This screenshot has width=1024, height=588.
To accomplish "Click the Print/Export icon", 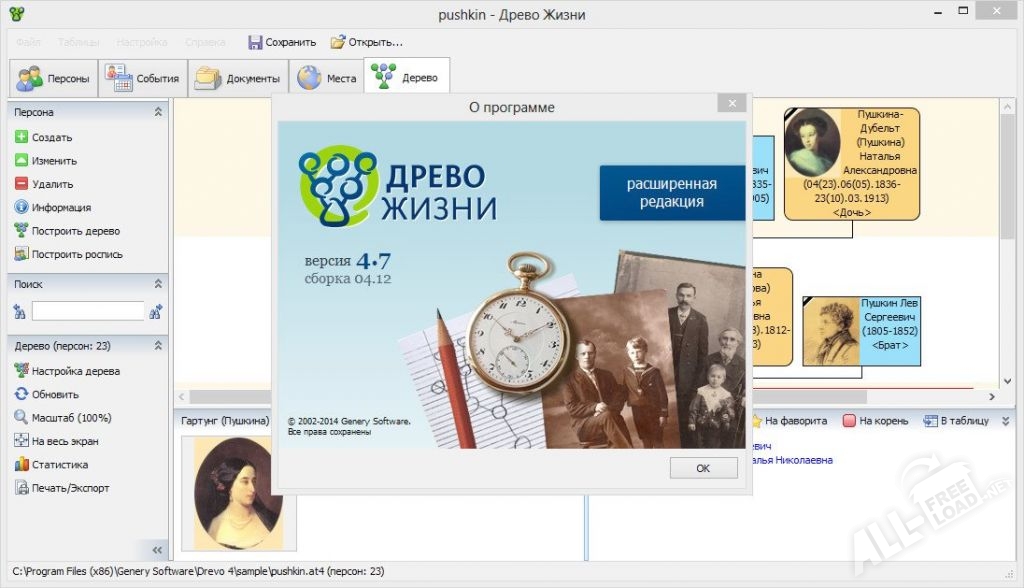I will 21,488.
